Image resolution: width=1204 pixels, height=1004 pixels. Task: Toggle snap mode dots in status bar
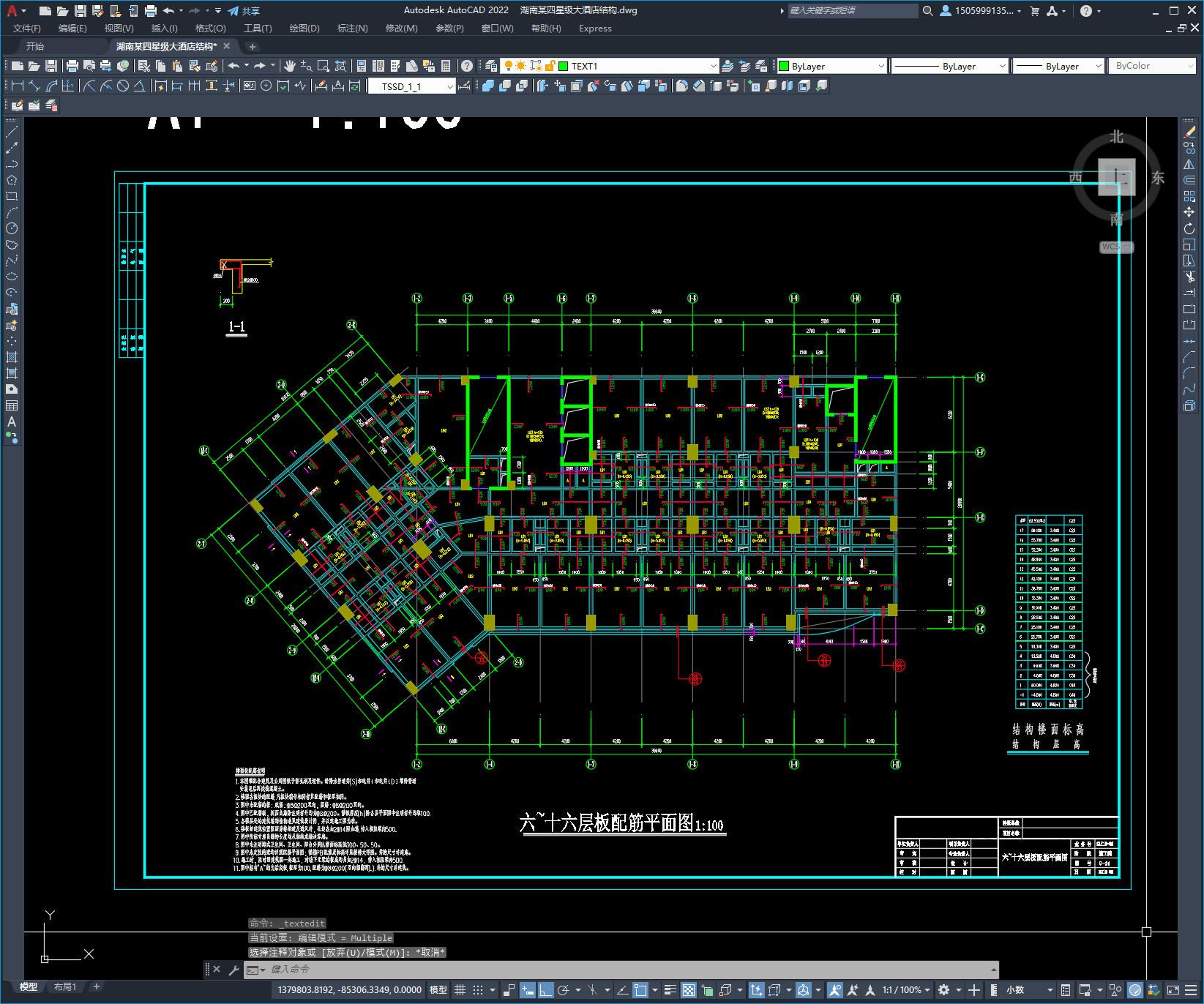[478, 990]
